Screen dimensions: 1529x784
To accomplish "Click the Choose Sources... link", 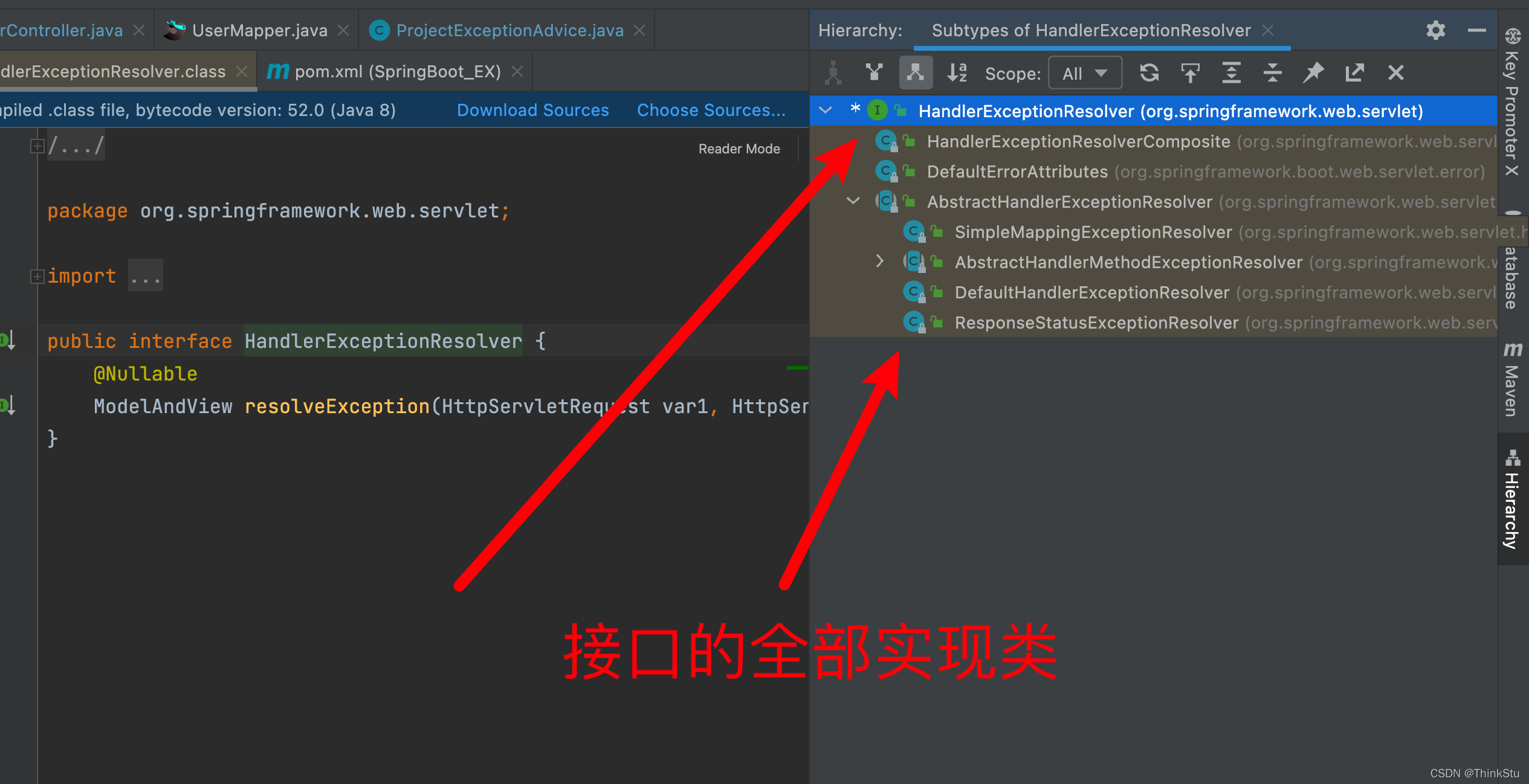I will pos(711,110).
